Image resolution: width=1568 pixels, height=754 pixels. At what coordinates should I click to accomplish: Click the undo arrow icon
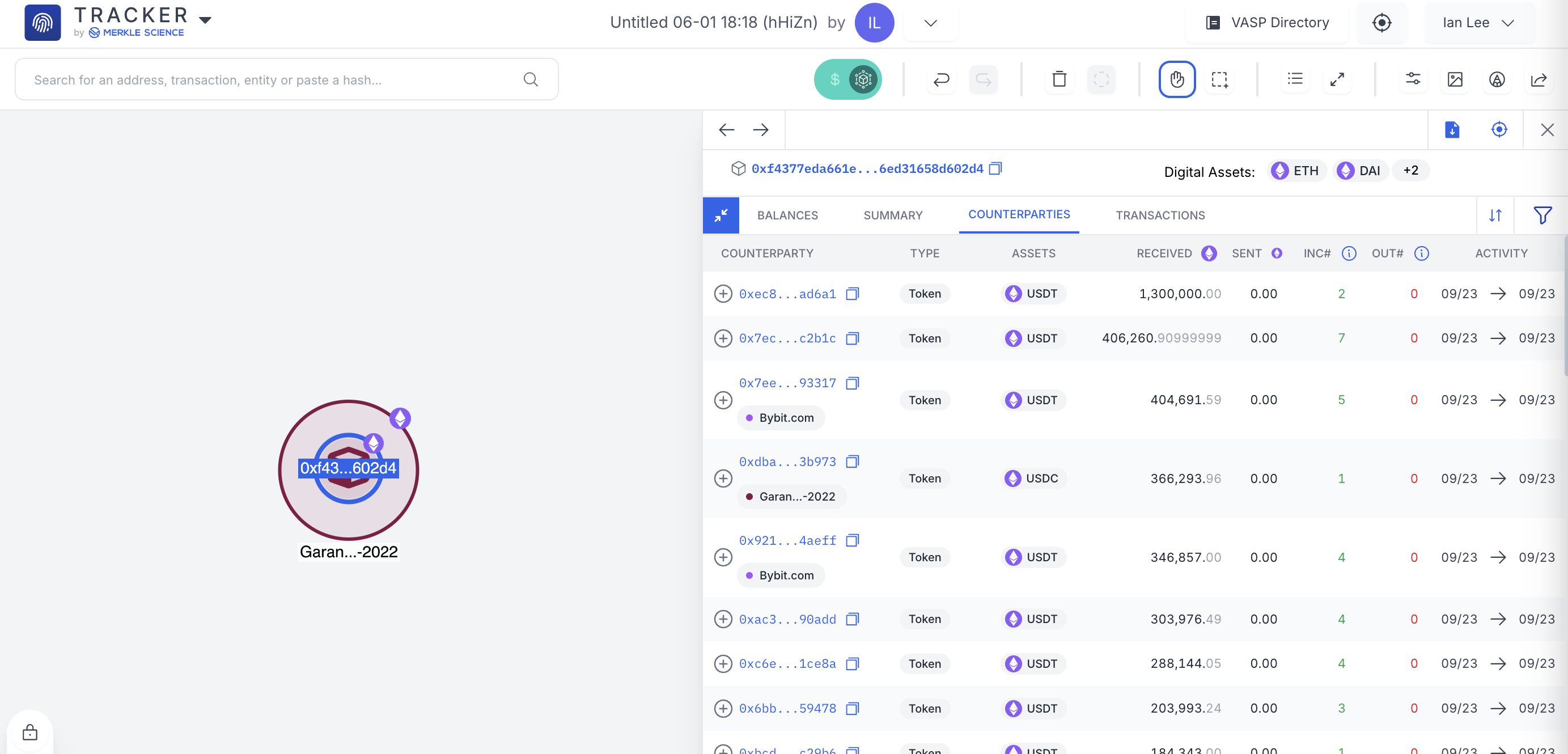click(x=941, y=79)
